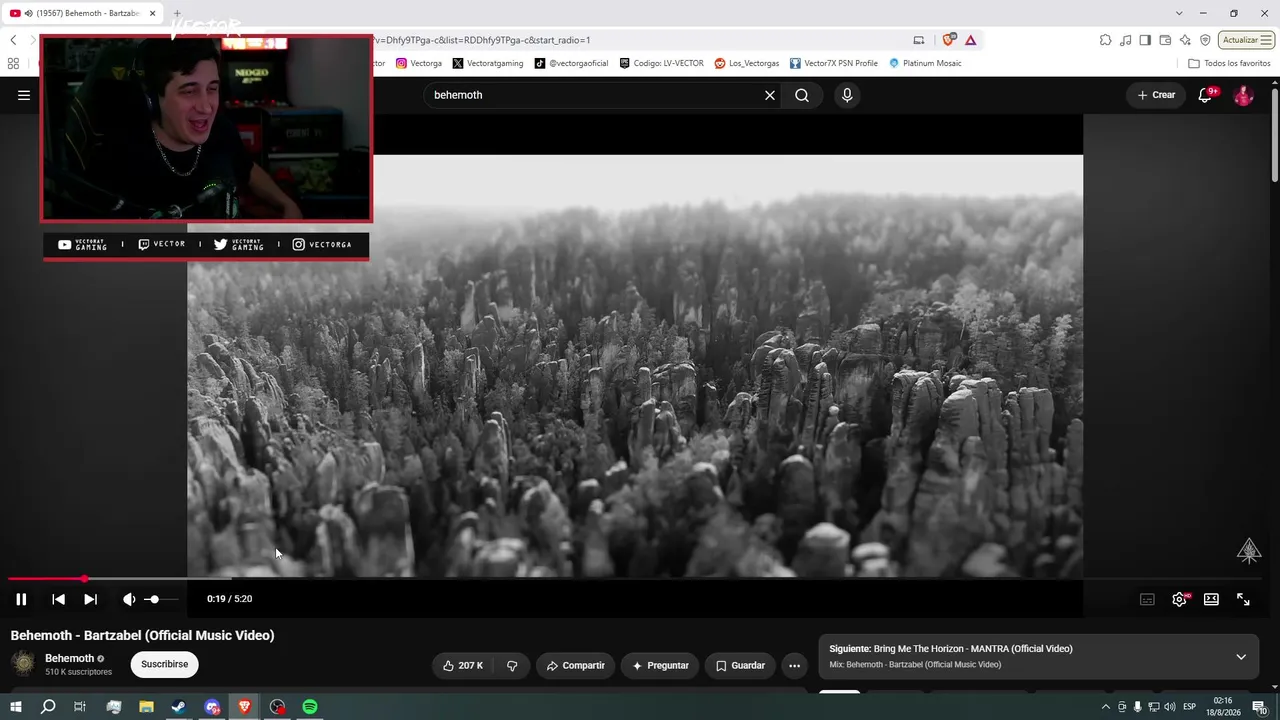Skip to the next video
1280x720 pixels.
pos(90,599)
